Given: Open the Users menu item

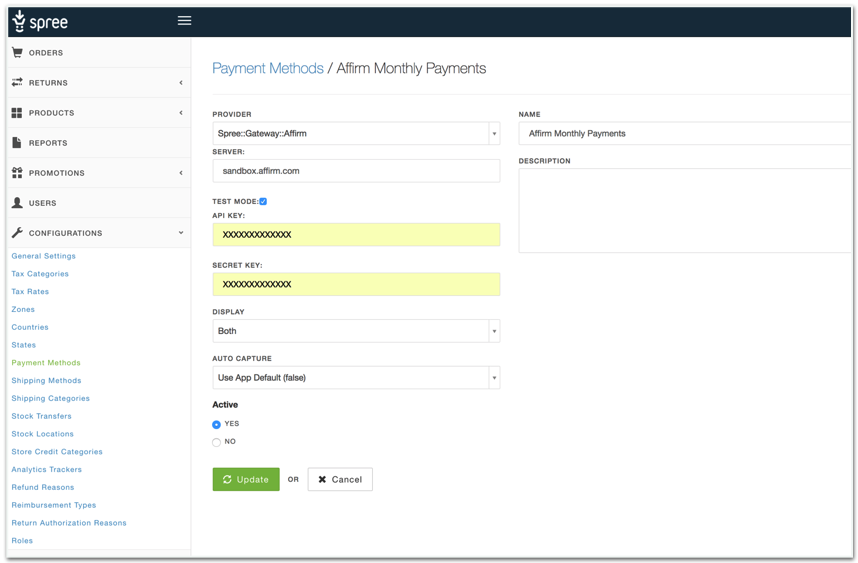Looking at the screenshot, I should [x=99, y=203].
